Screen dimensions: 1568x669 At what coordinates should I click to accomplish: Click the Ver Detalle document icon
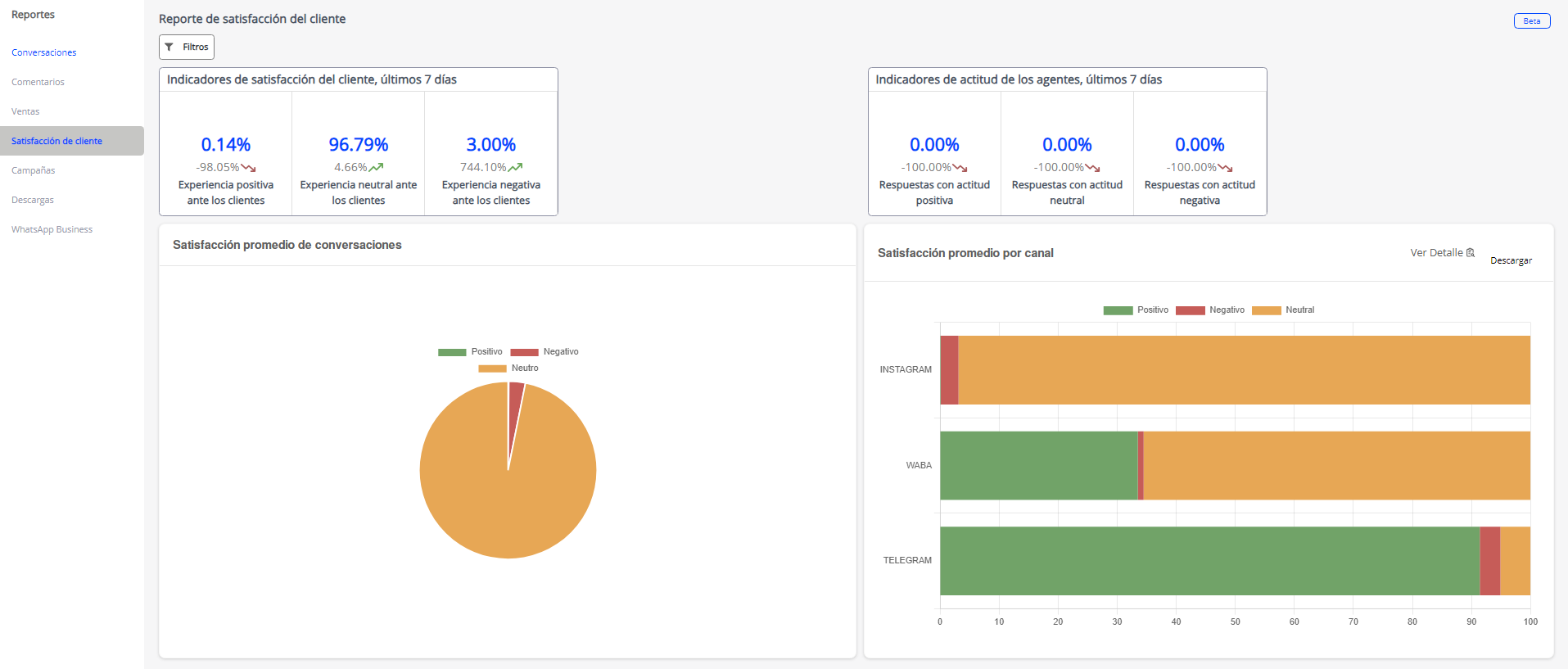1471,253
